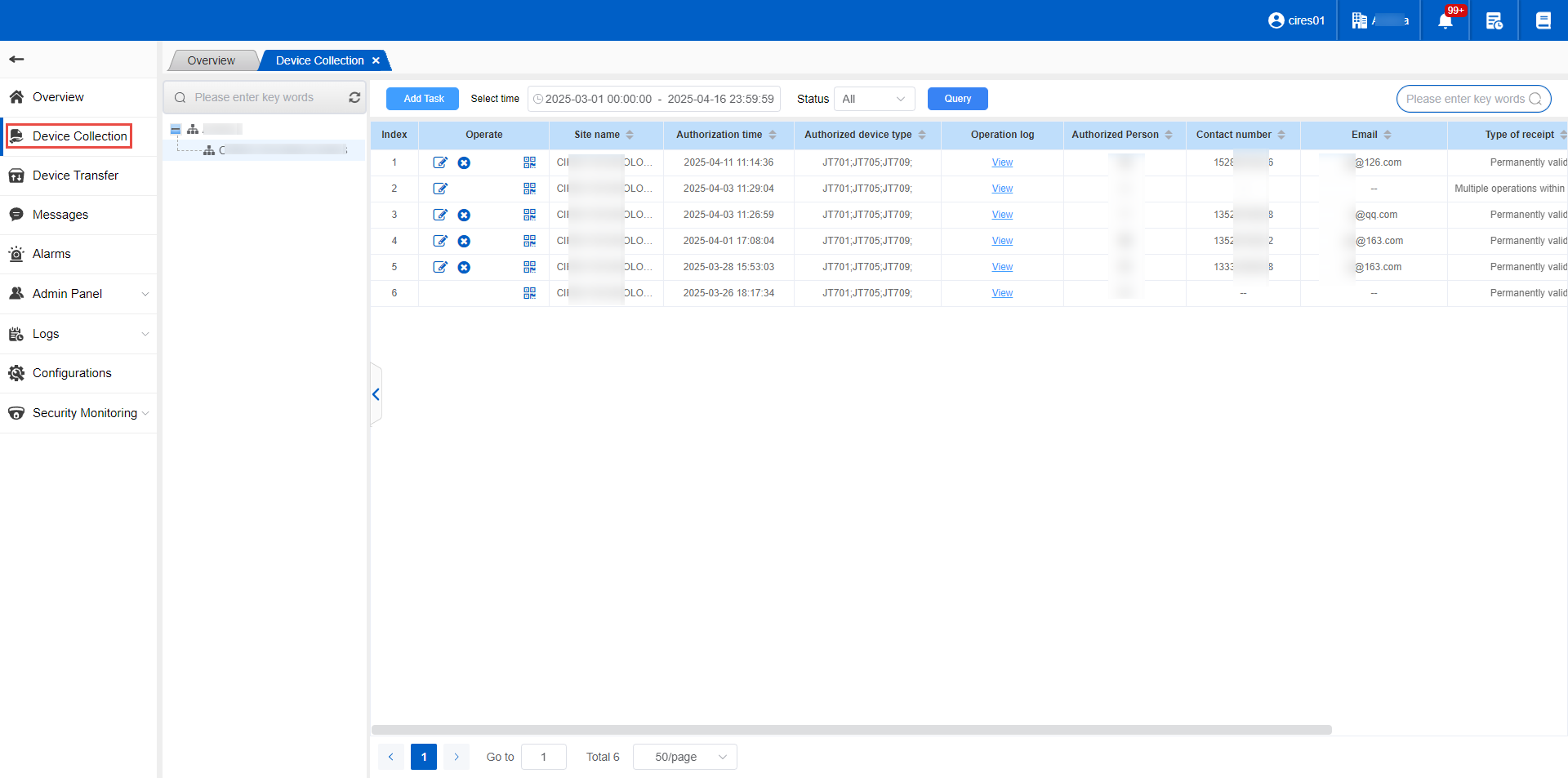
Task: Open QR code icon in row 6
Action: [529, 293]
